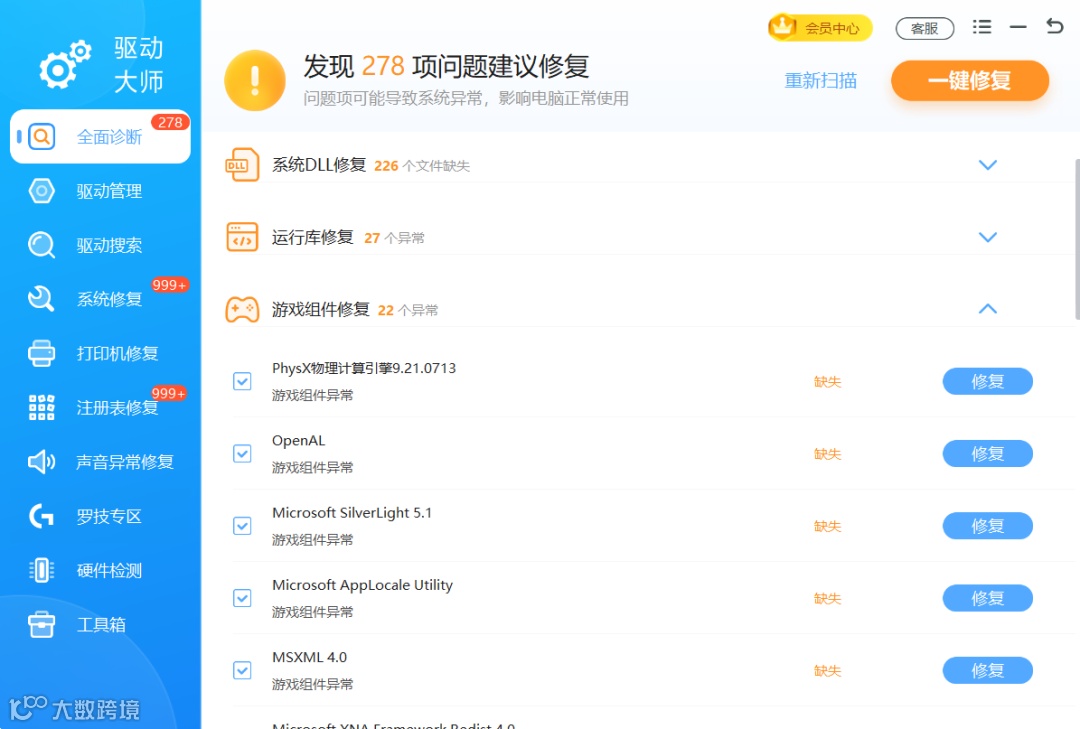The image size is (1080, 729).
Task: Click the 打印机修复 printer icon
Action: coord(41,353)
